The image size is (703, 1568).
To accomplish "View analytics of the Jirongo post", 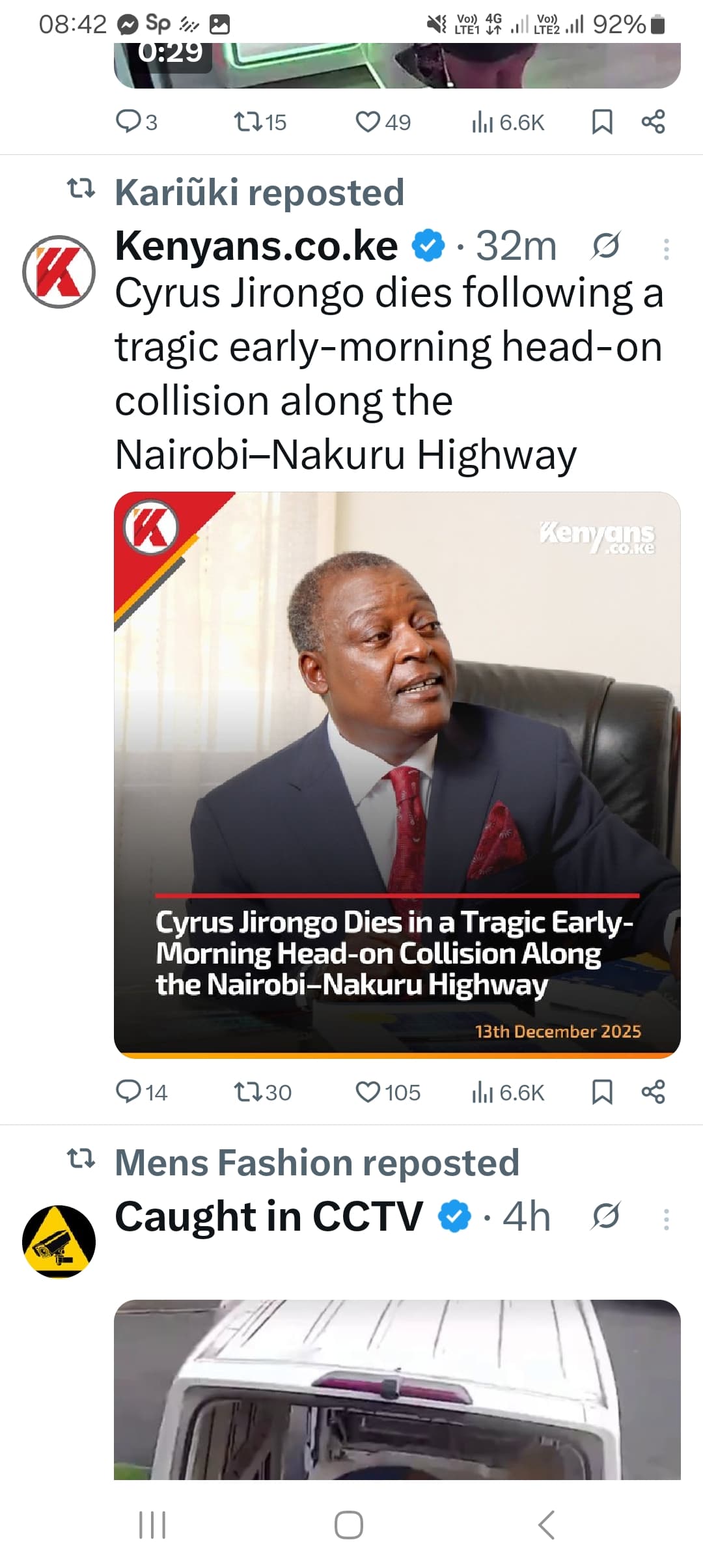I will [482, 1092].
